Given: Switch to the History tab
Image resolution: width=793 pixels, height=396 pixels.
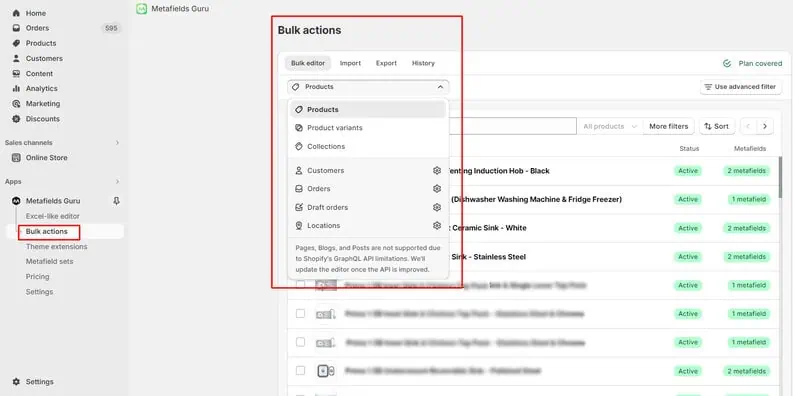Looking at the screenshot, I should (x=423, y=63).
